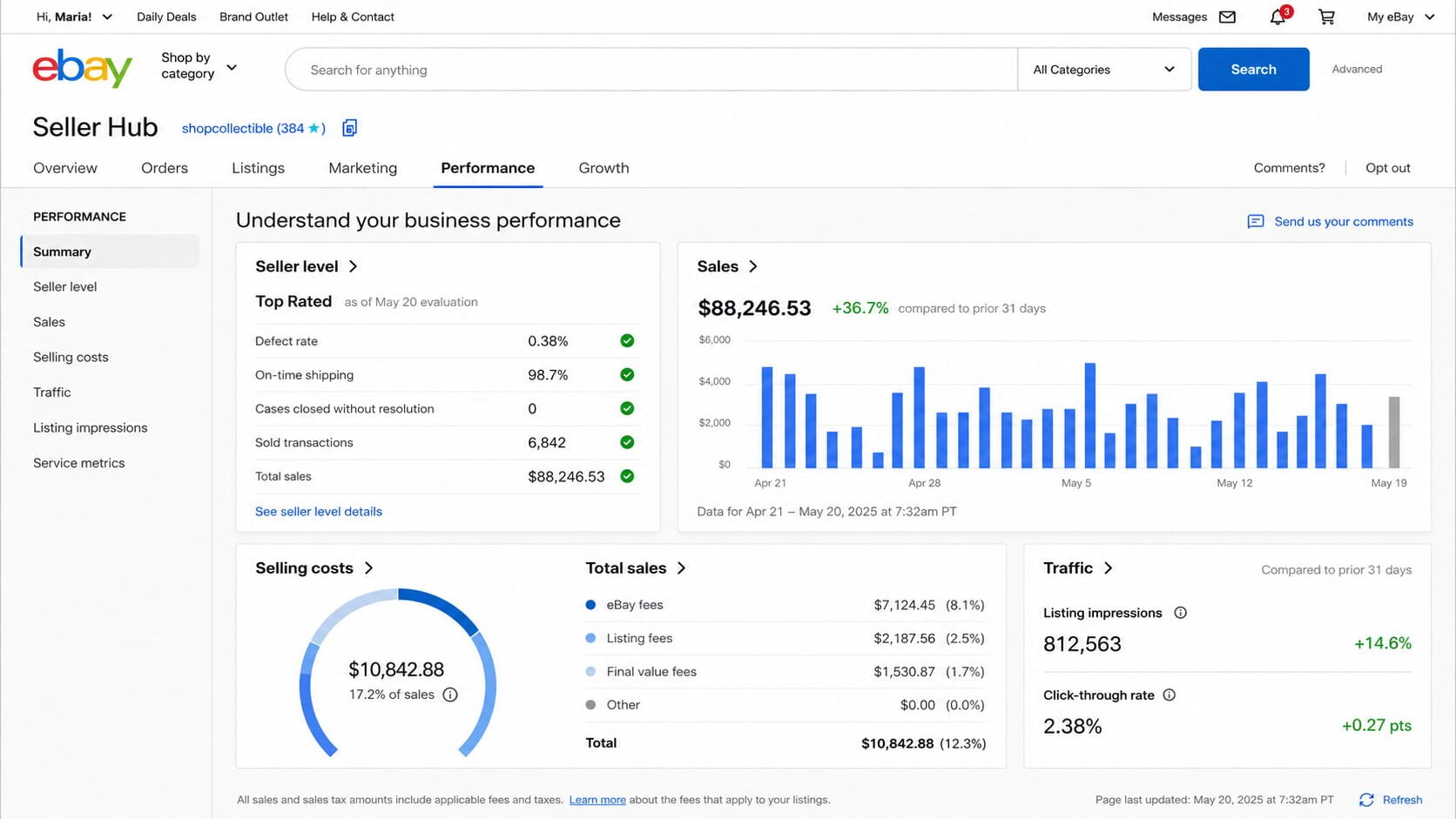Click Cases closed without resolution check icon

click(627, 408)
